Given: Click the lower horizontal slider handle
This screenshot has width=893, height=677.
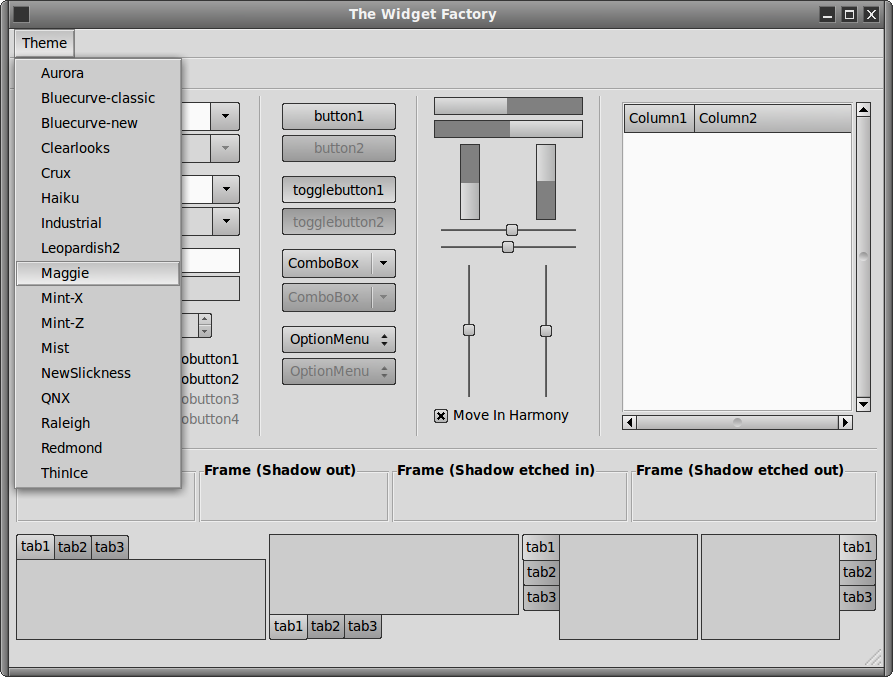Looking at the screenshot, I should tap(508, 247).
